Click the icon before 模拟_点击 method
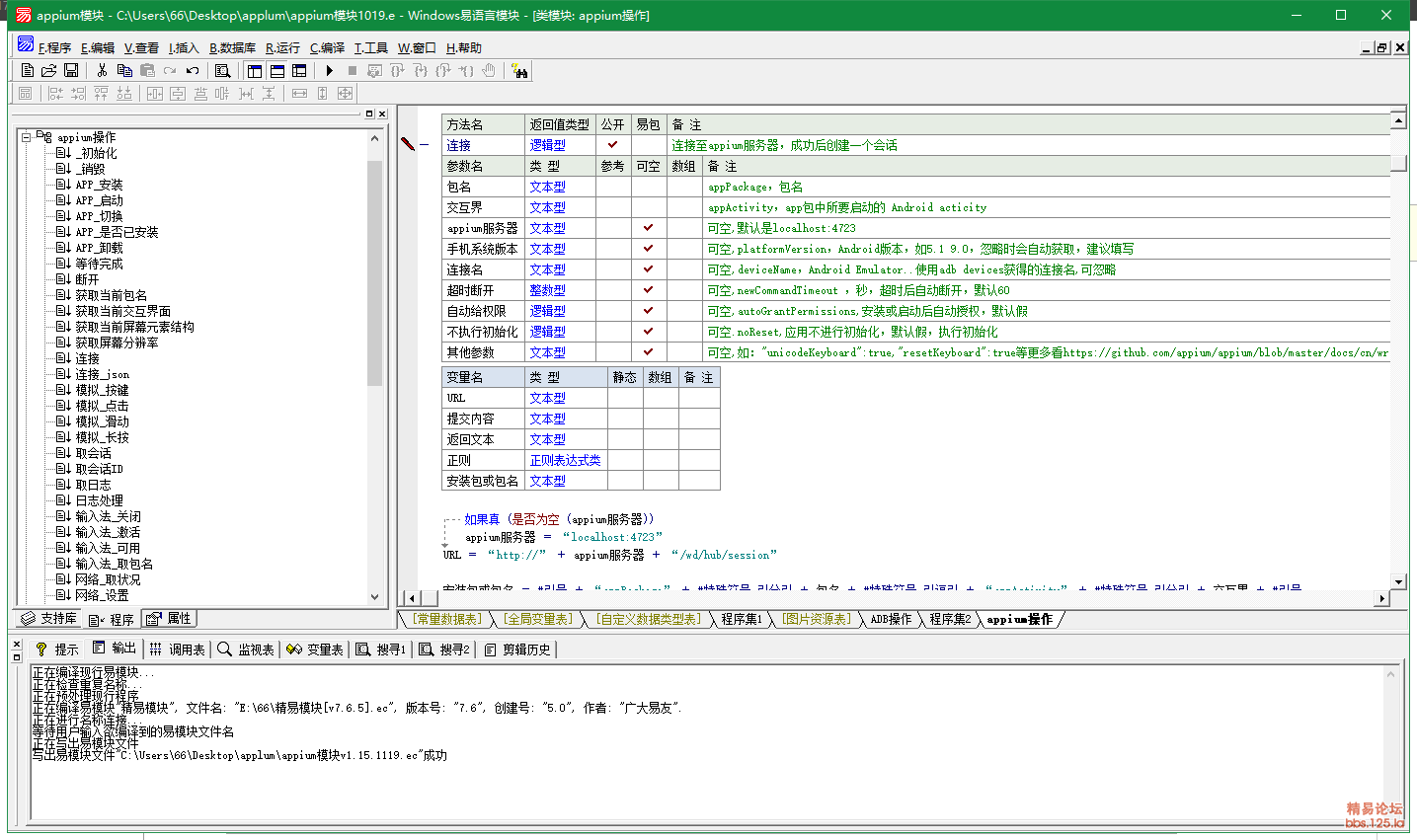 tap(63, 406)
